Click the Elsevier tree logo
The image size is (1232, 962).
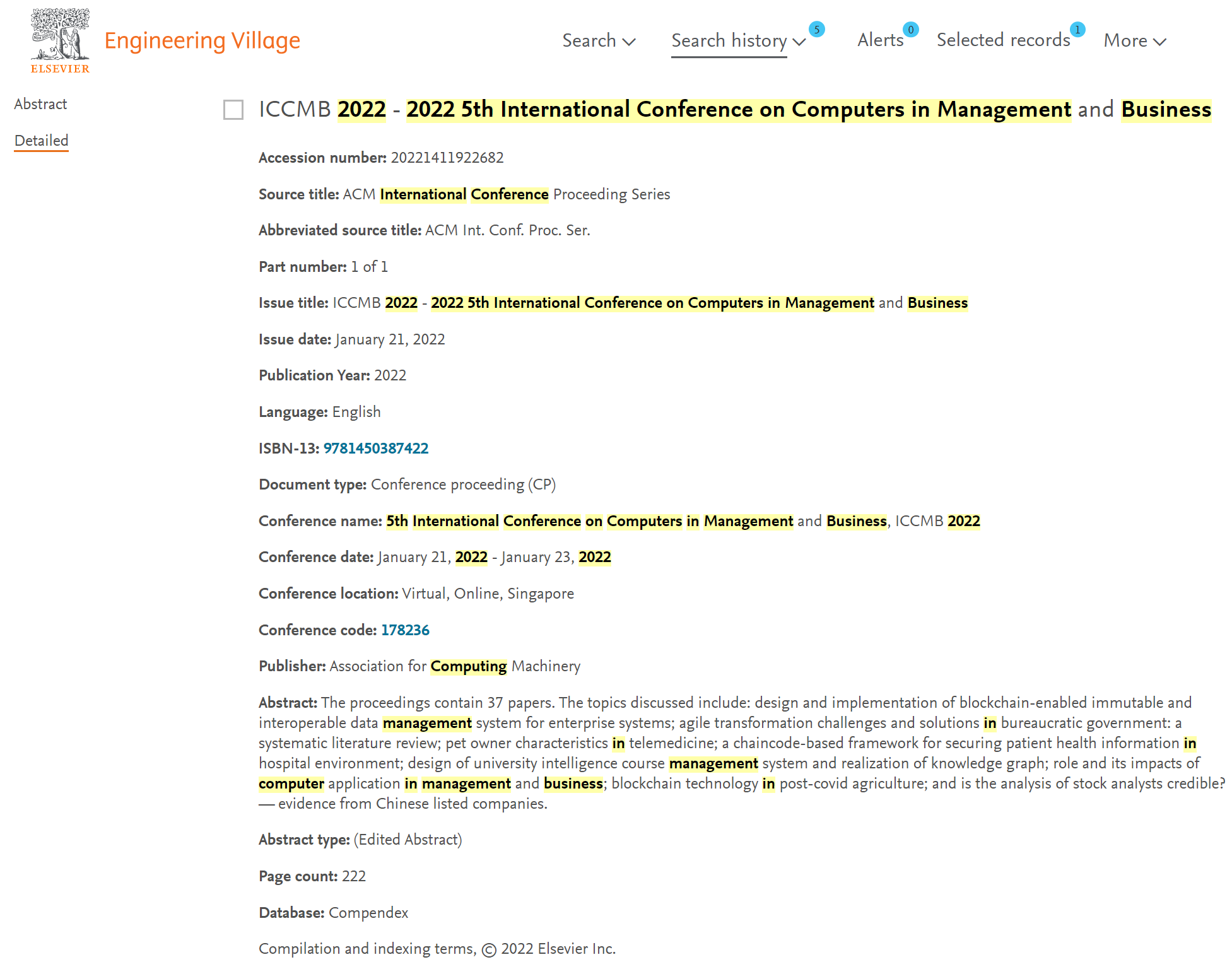[60, 41]
